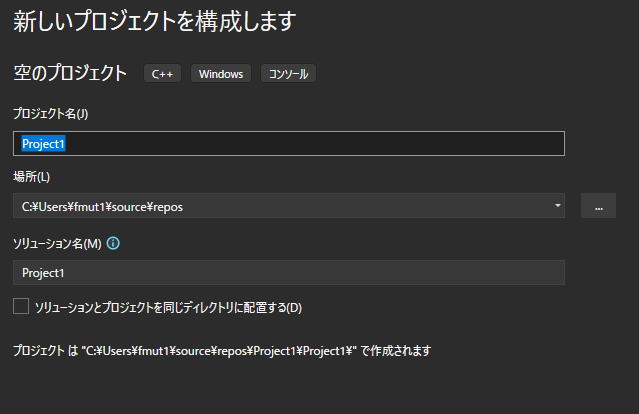Click the highlighted Project1 text in project name
Image resolution: width=639 pixels, height=414 pixels.
click(x=43, y=144)
